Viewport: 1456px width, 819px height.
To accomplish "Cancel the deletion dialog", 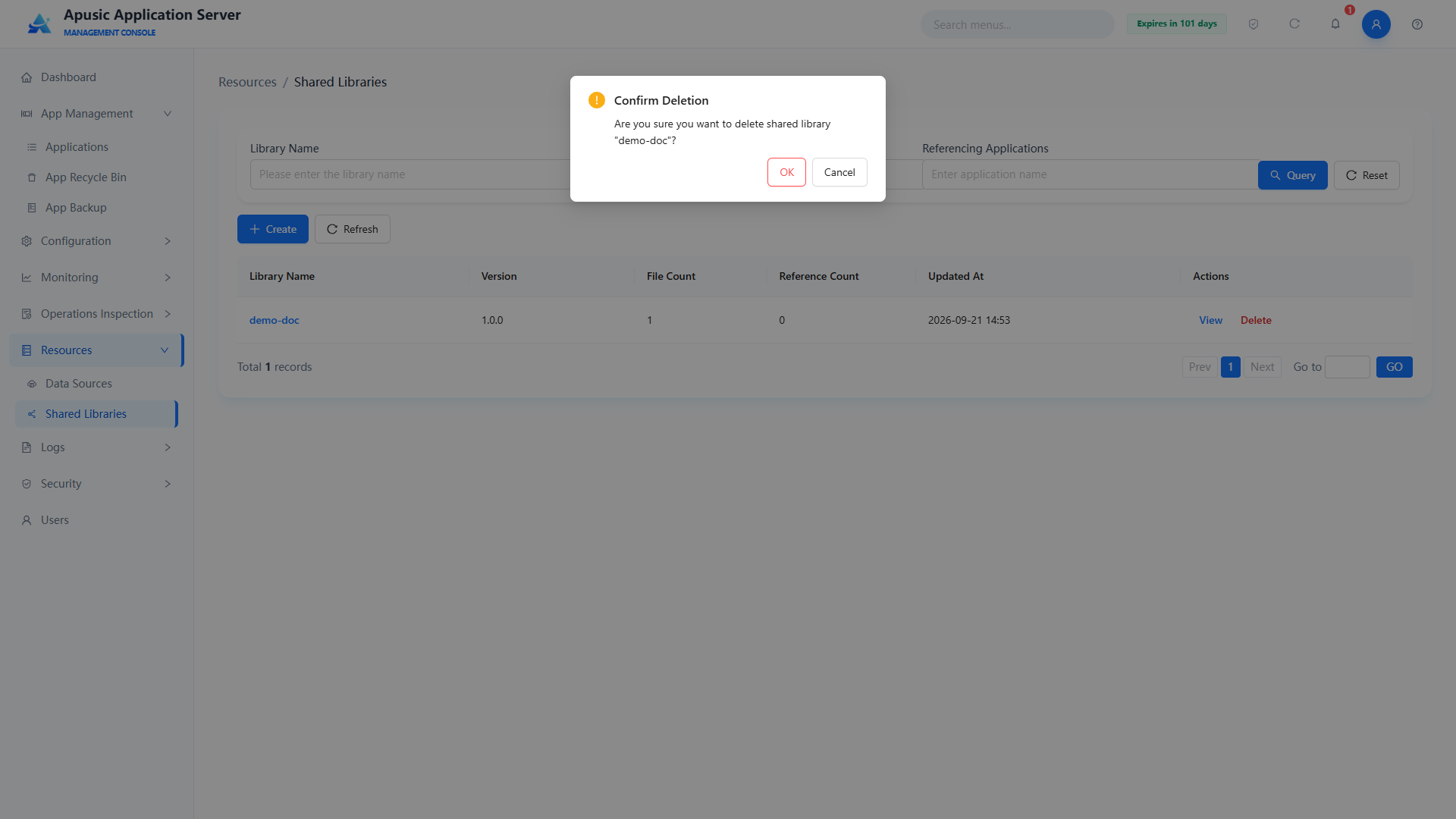I will 839,172.
